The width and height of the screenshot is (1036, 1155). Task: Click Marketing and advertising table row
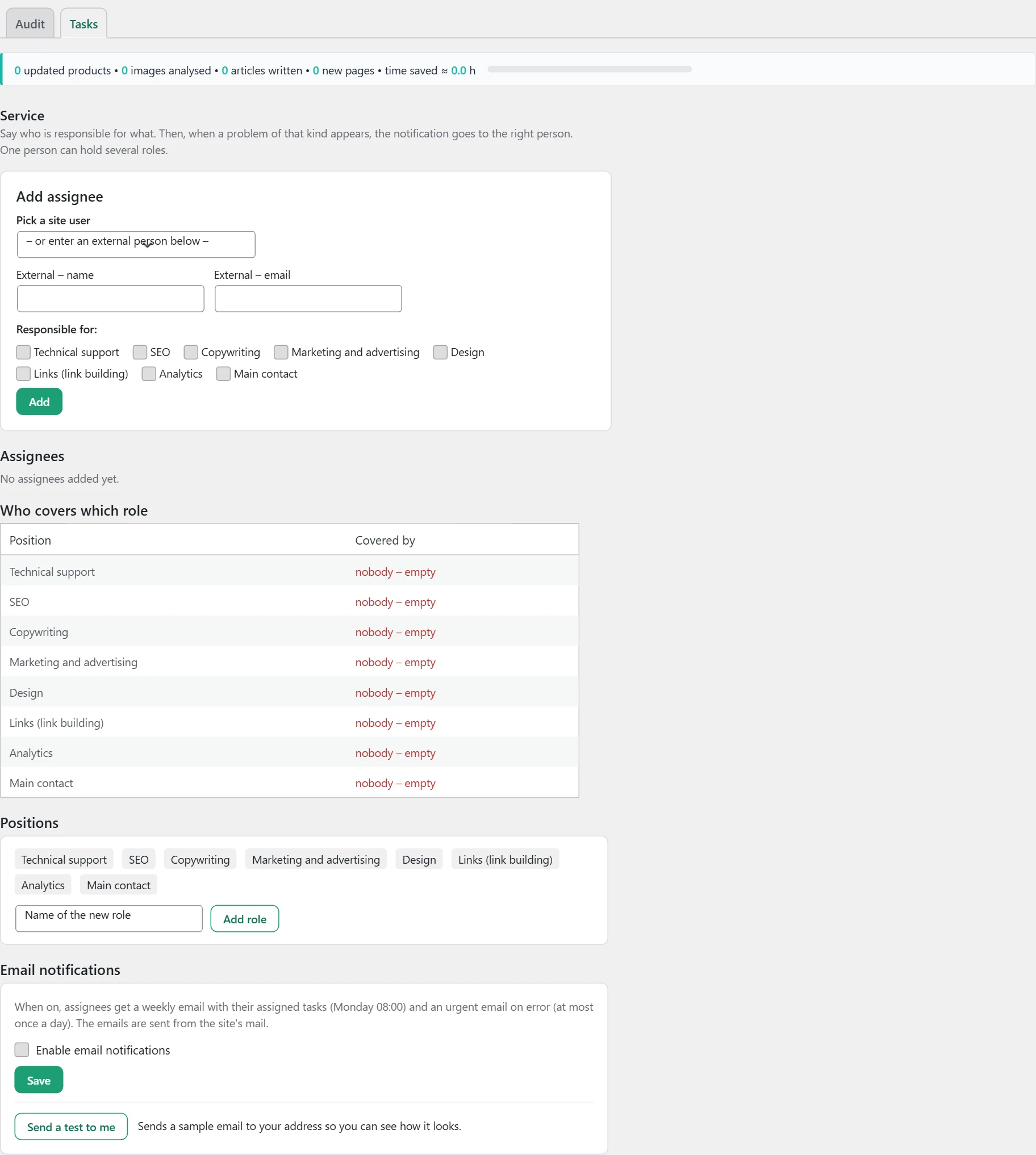click(x=290, y=662)
